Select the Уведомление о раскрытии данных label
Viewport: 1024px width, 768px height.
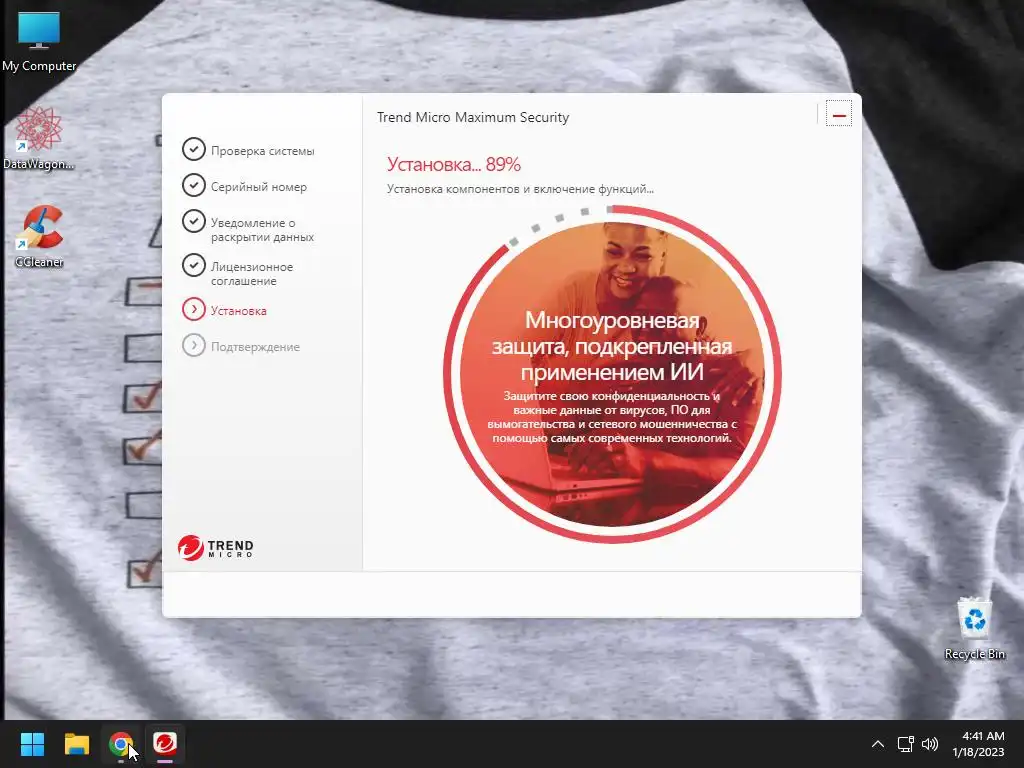[x=263, y=230]
